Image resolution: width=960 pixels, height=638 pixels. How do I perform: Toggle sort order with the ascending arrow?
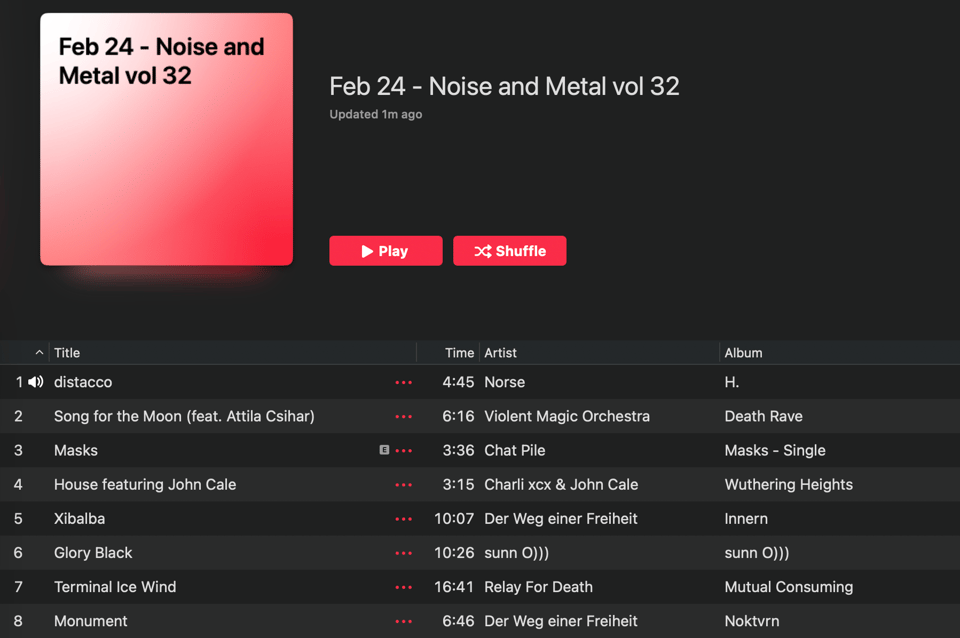39,353
